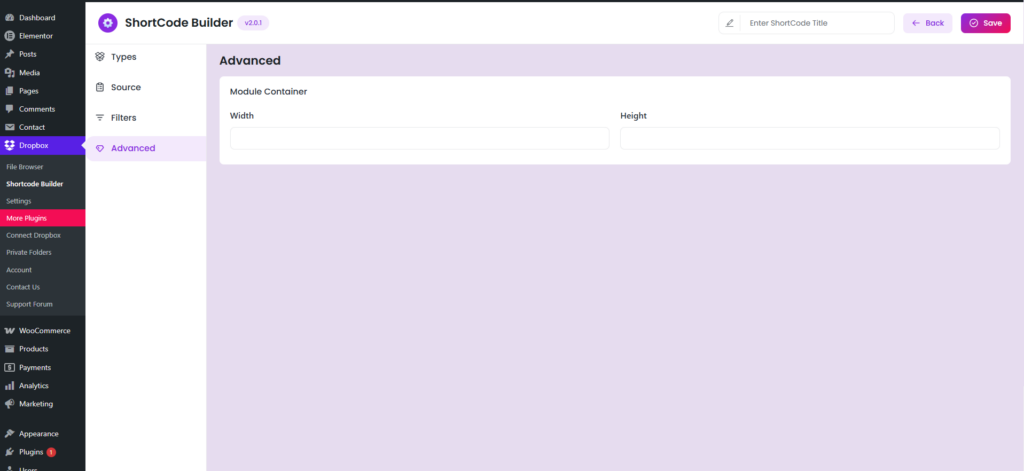Open the WooCommerce menu label
This screenshot has width=1024, height=471.
(x=44, y=331)
